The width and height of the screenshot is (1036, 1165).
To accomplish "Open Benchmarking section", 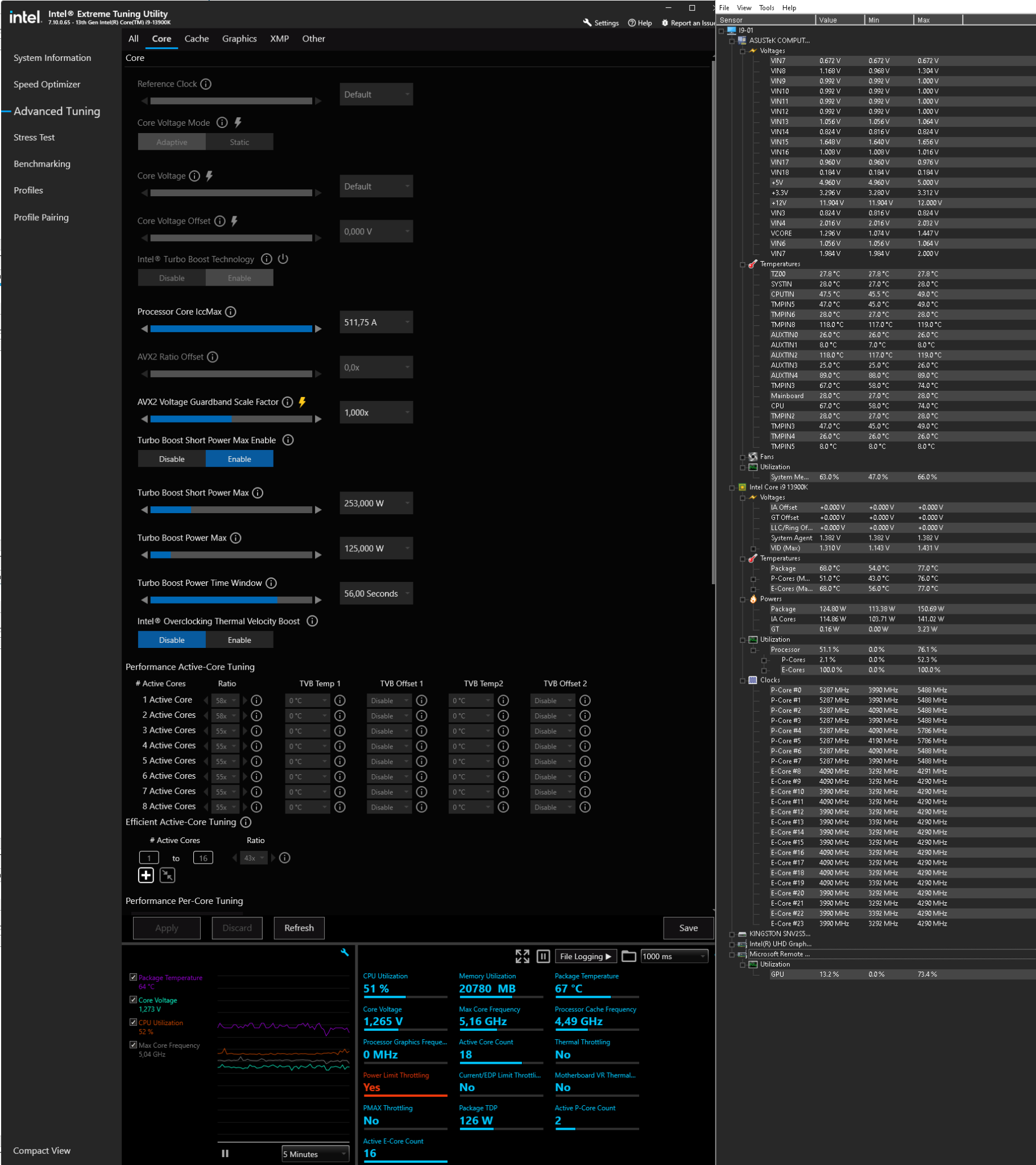I will tap(42, 164).
